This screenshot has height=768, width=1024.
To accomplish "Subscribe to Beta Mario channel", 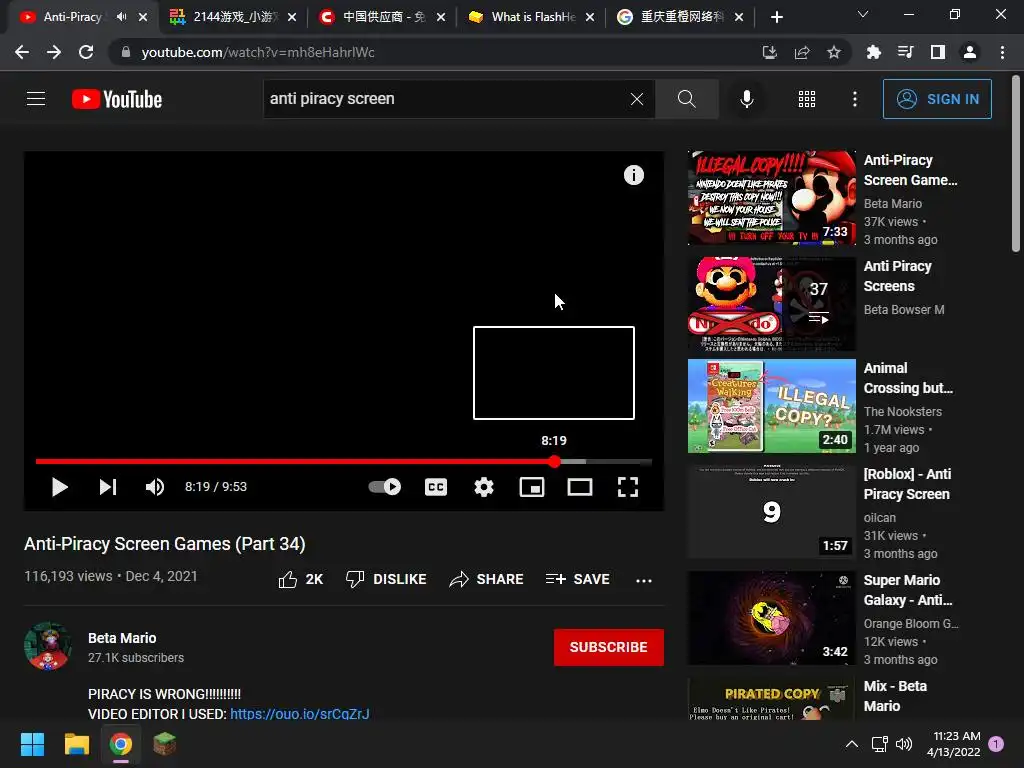I will click(609, 647).
